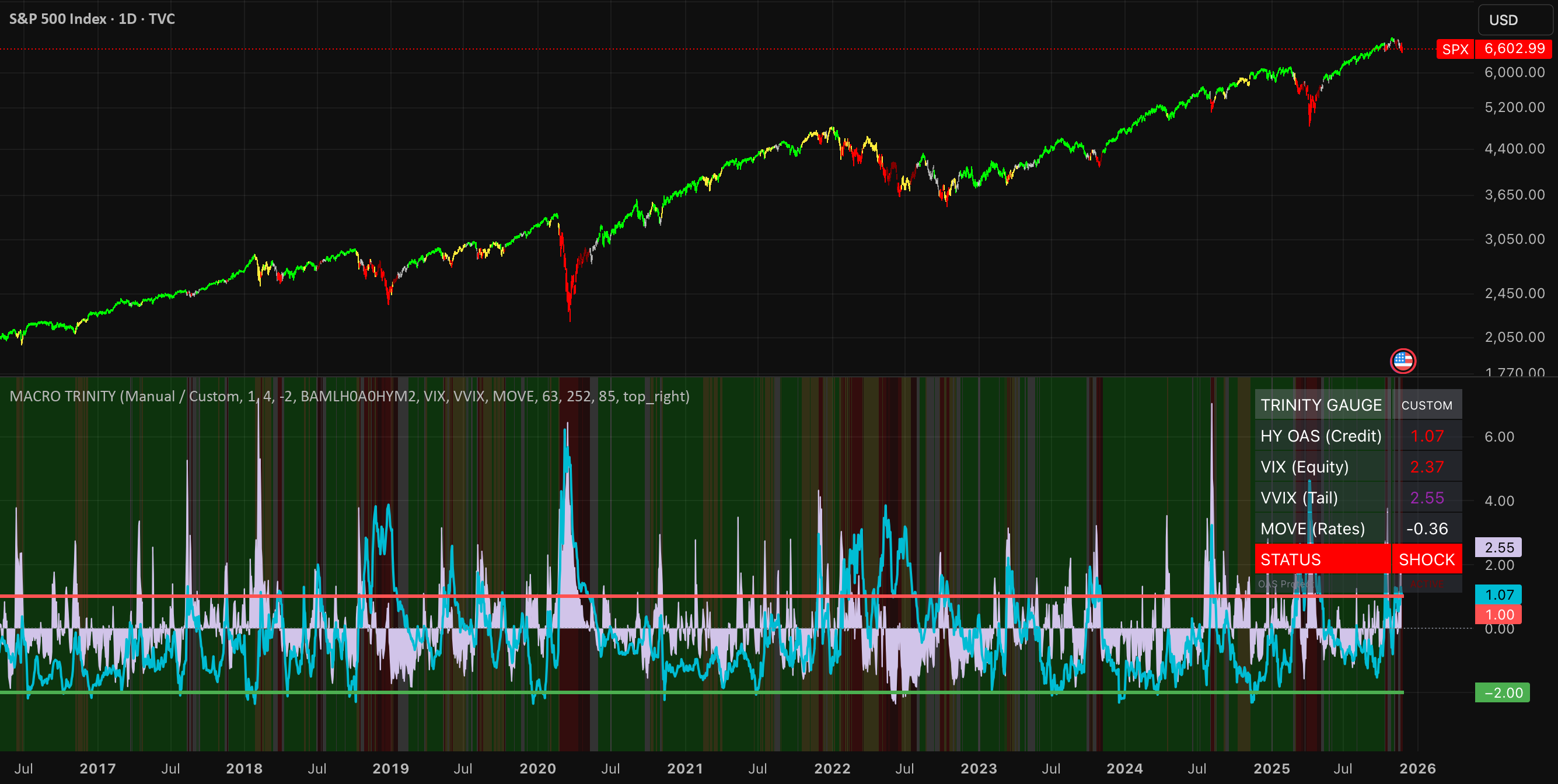1558x784 pixels.
Task: Click the SHOCK status value
Action: click(x=1427, y=559)
